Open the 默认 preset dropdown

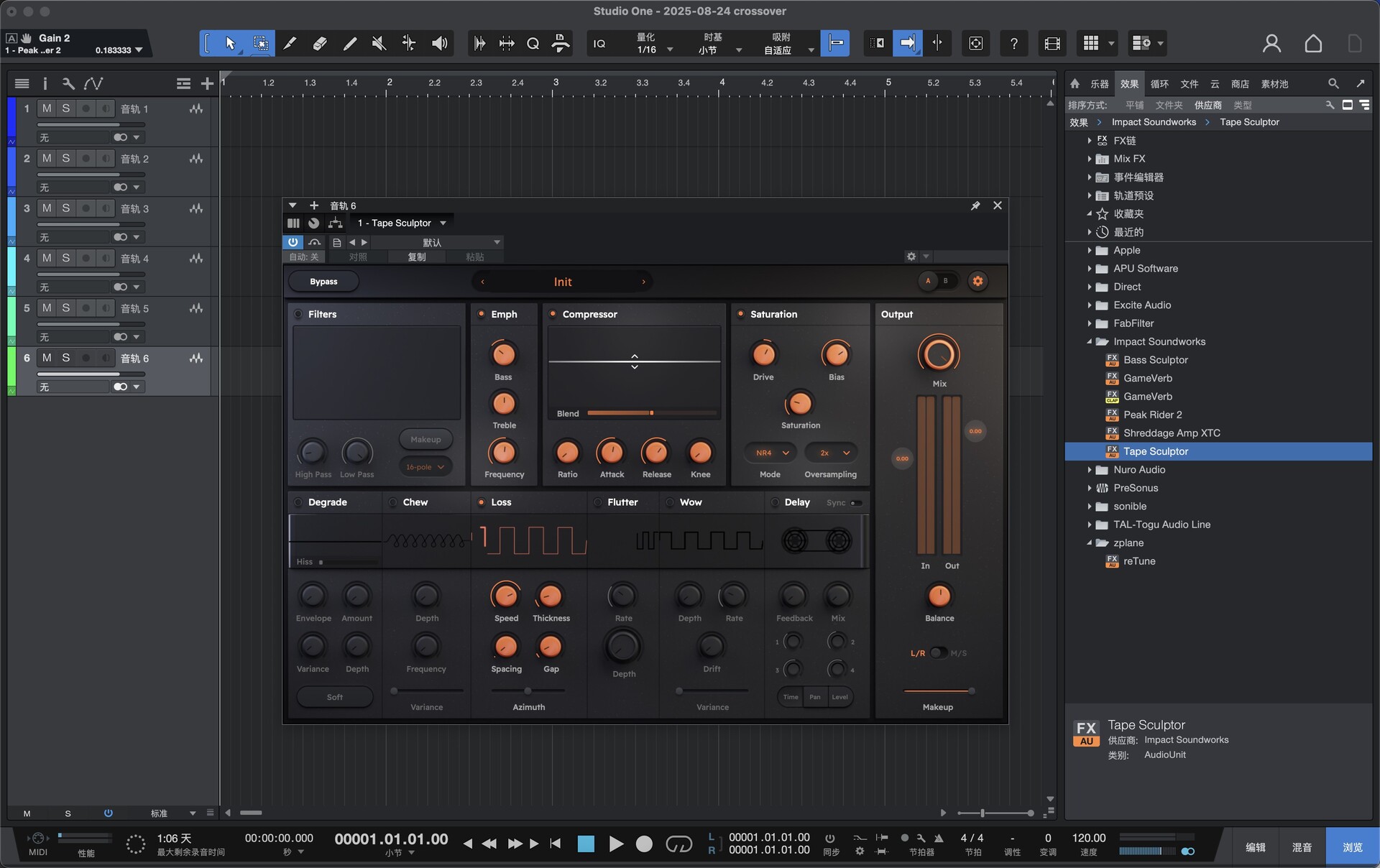tap(437, 242)
